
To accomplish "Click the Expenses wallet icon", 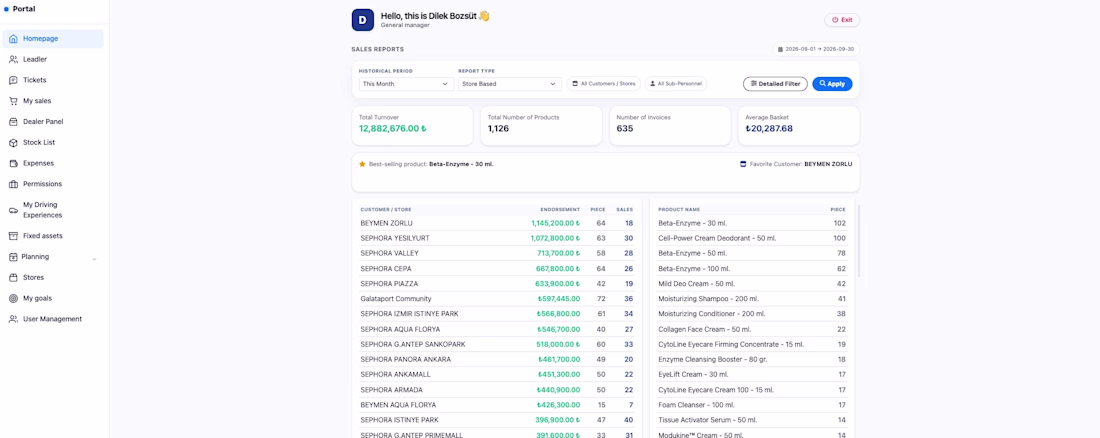I will click(13, 163).
